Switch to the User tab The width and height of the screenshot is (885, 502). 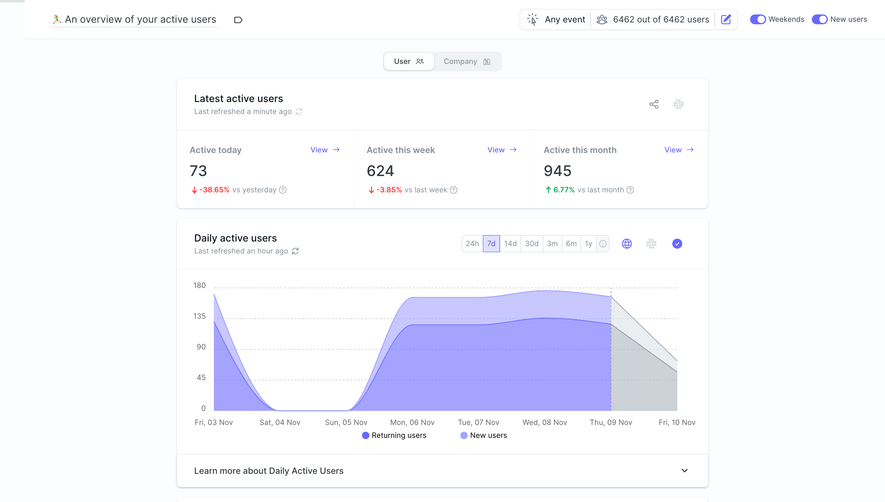coord(409,62)
